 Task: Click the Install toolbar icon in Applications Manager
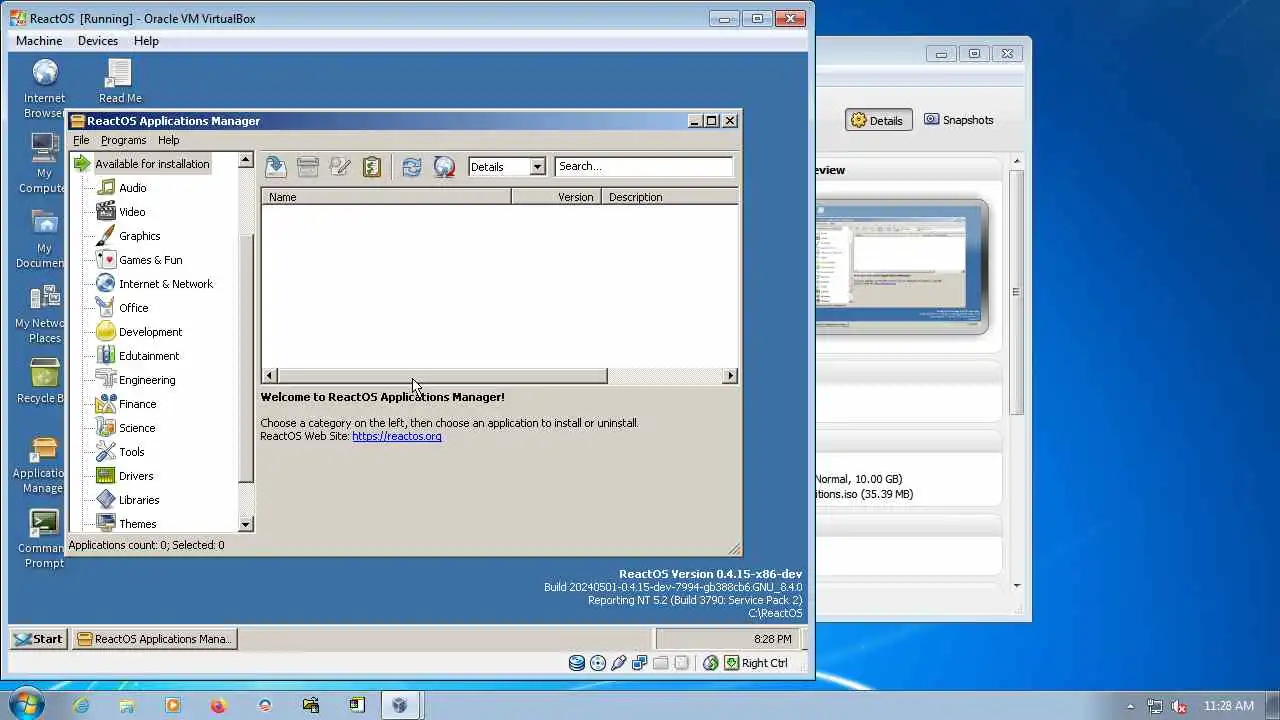coord(275,167)
